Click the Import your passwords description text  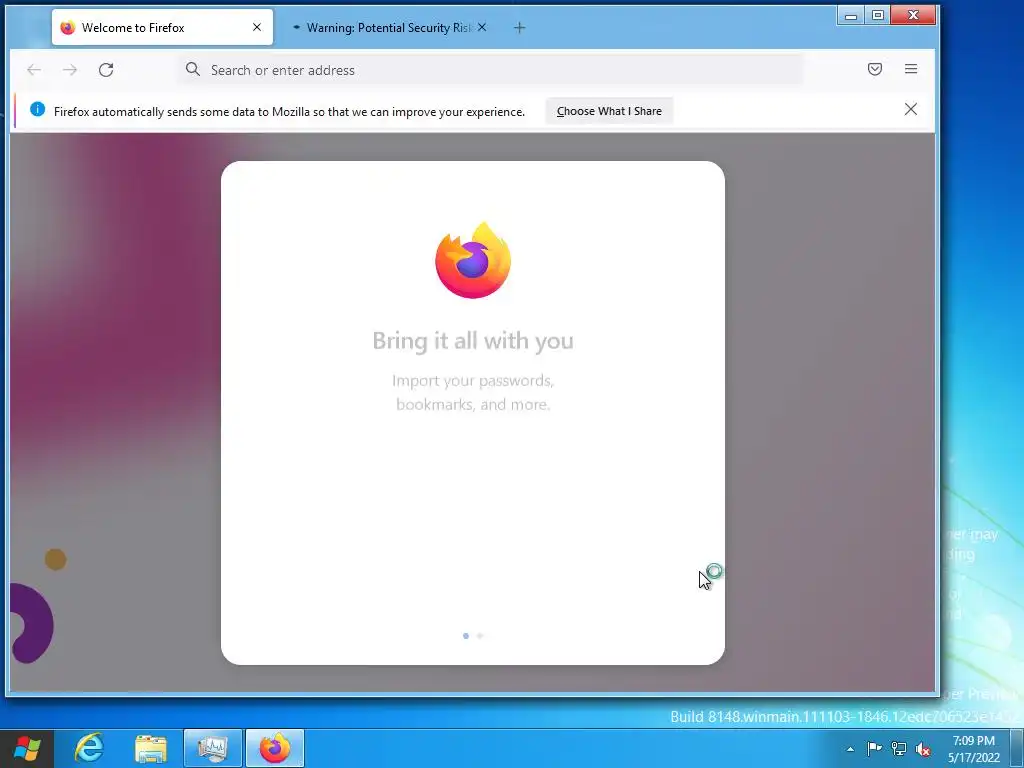click(473, 392)
